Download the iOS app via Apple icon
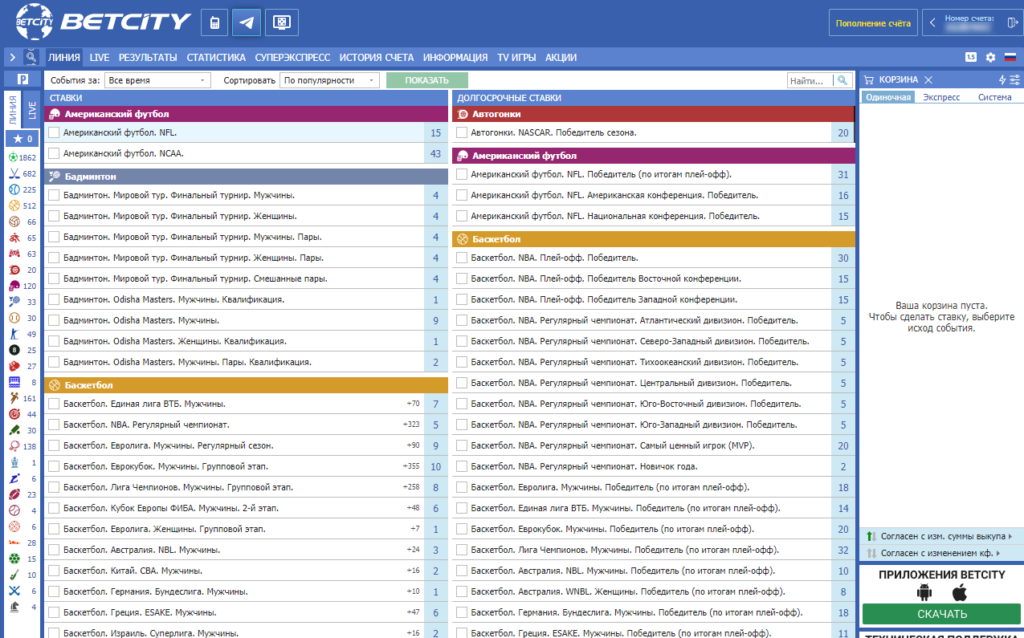The height and width of the screenshot is (638, 1024). tap(959, 593)
